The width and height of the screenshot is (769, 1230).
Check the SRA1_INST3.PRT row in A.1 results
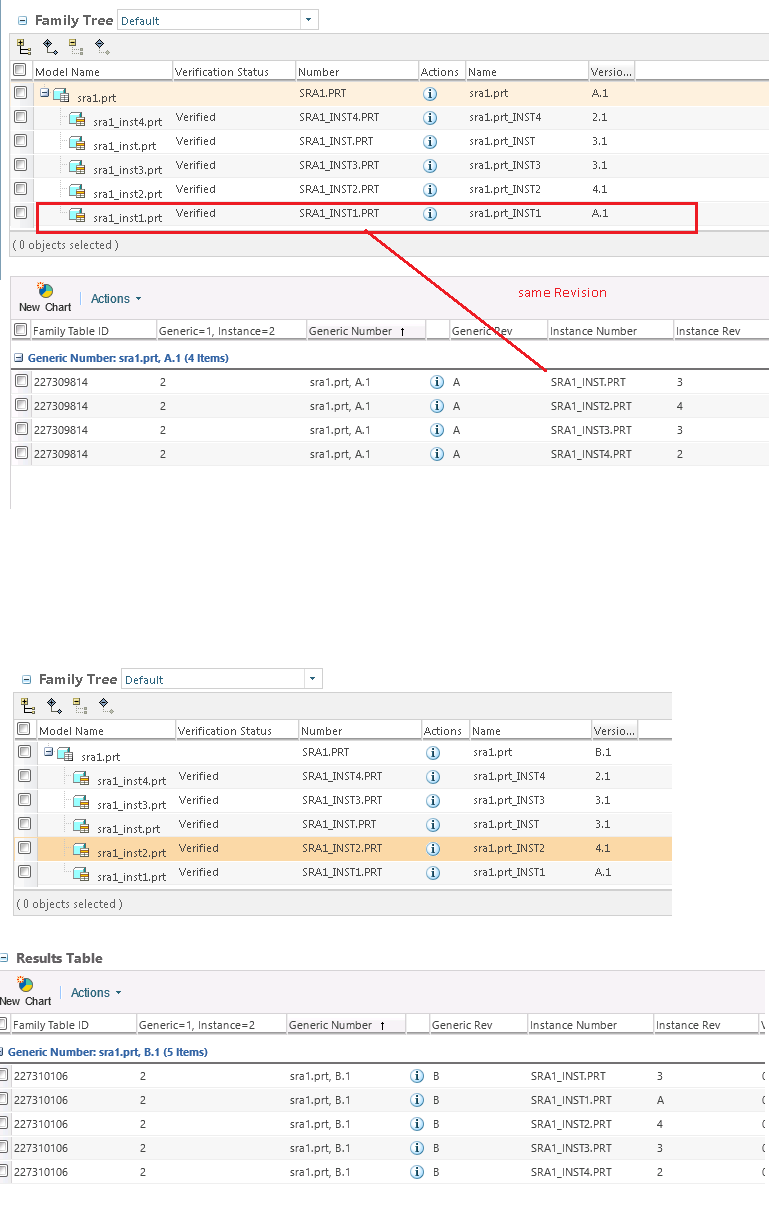[x=21, y=428]
